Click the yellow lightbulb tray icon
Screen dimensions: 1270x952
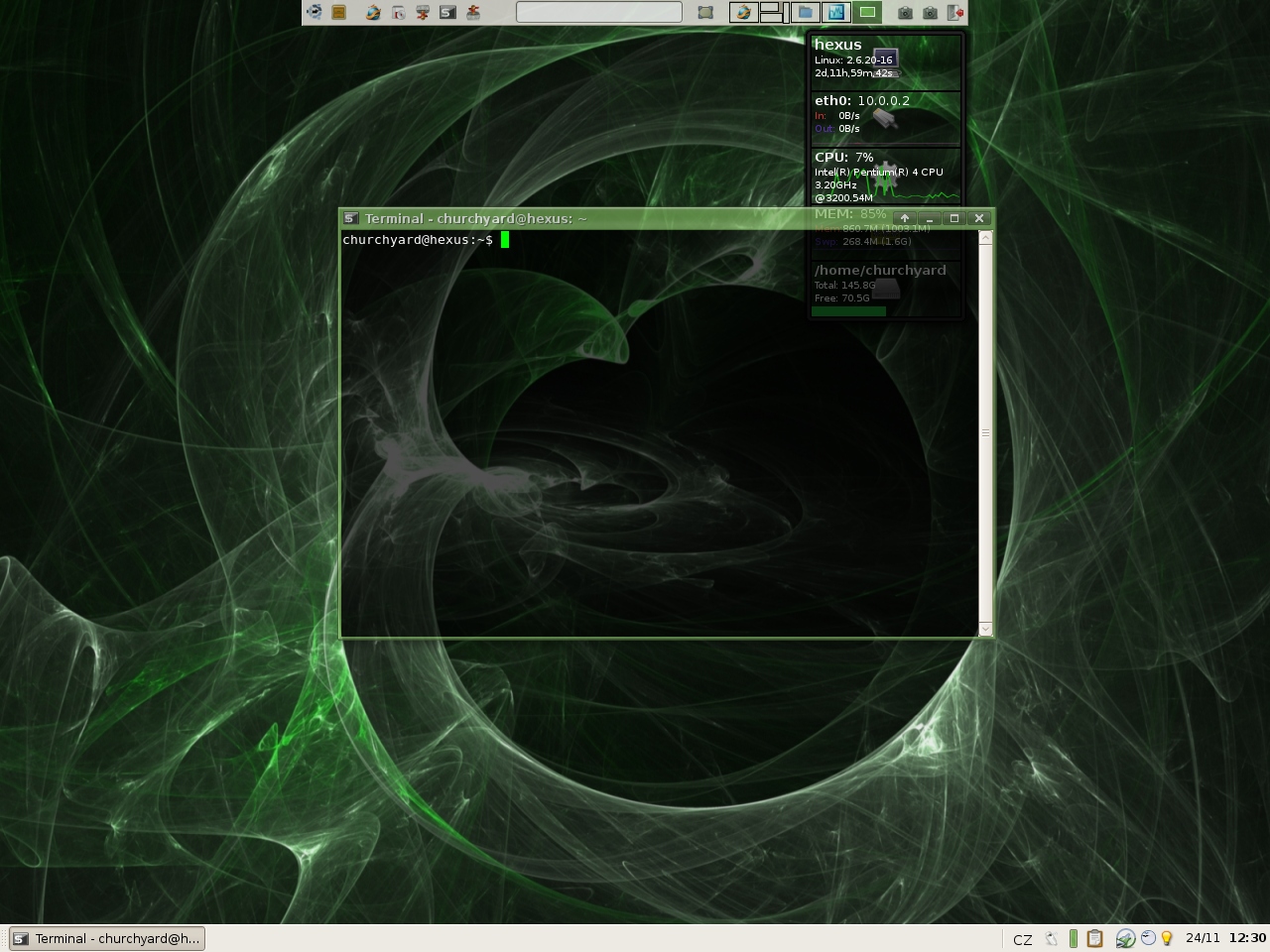pyautogui.click(x=1168, y=938)
